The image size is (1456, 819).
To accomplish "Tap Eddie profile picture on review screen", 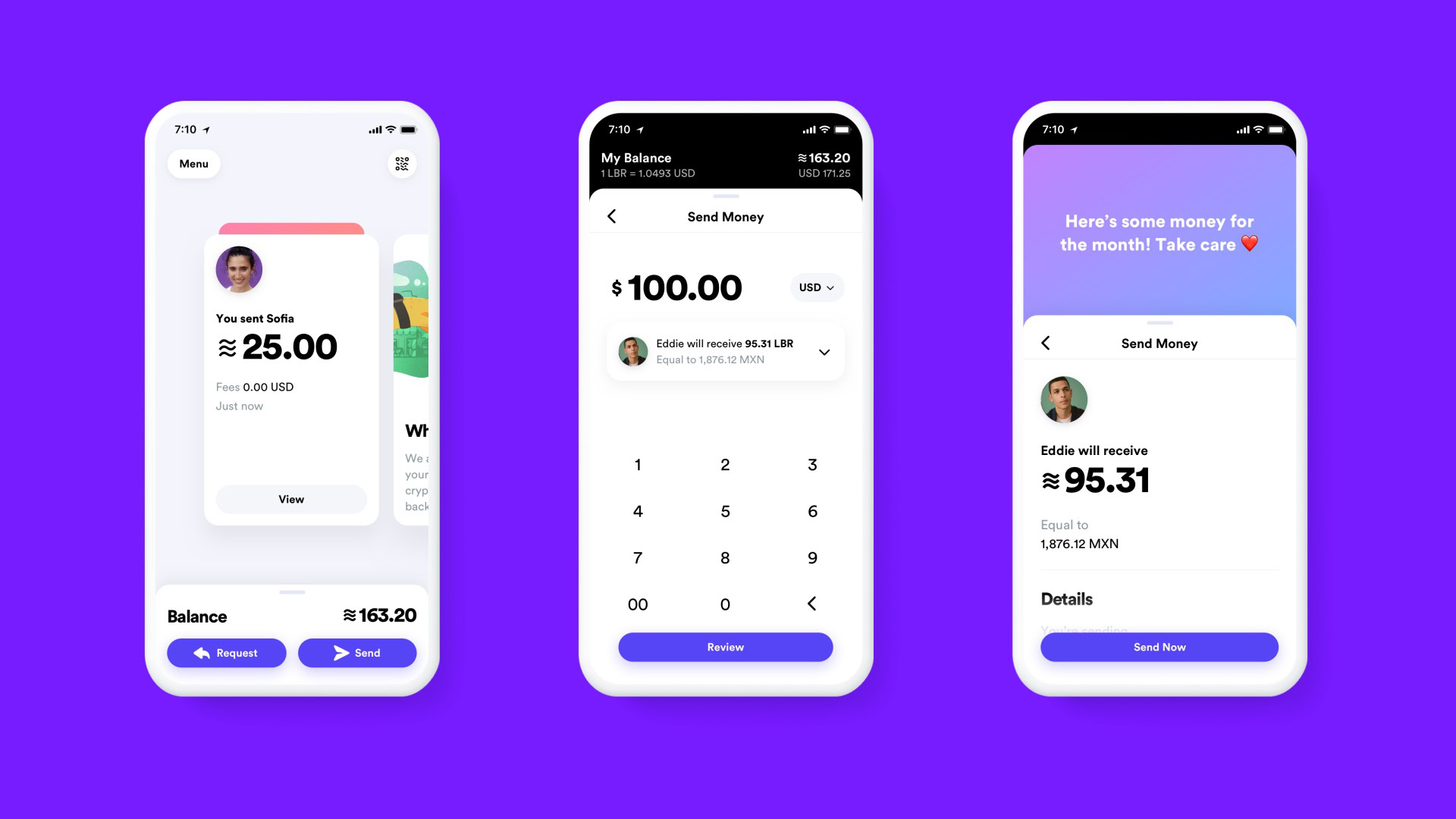I will (1063, 399).
